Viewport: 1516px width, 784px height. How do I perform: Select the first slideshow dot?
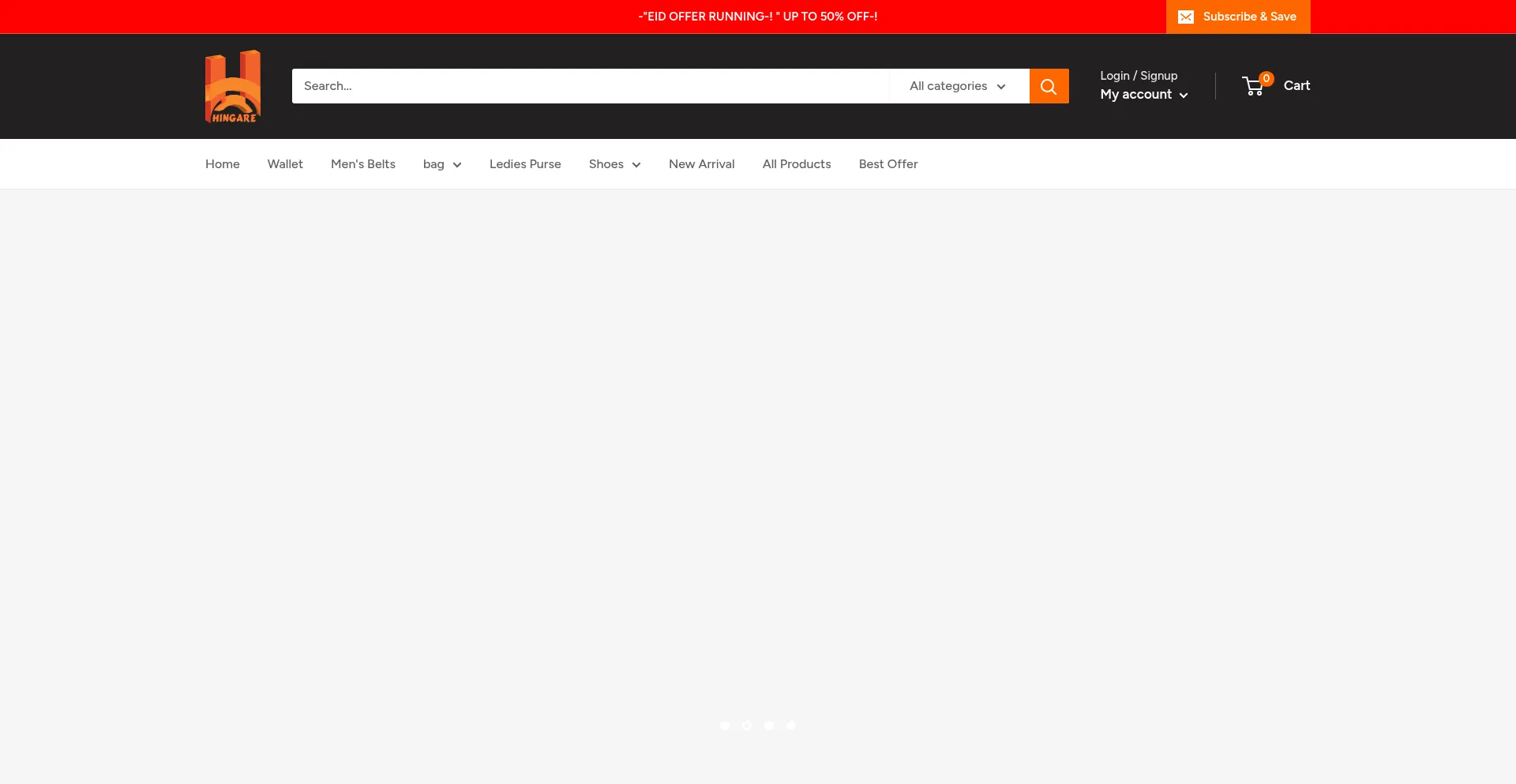pyautogui.click(x=725, y=726)
